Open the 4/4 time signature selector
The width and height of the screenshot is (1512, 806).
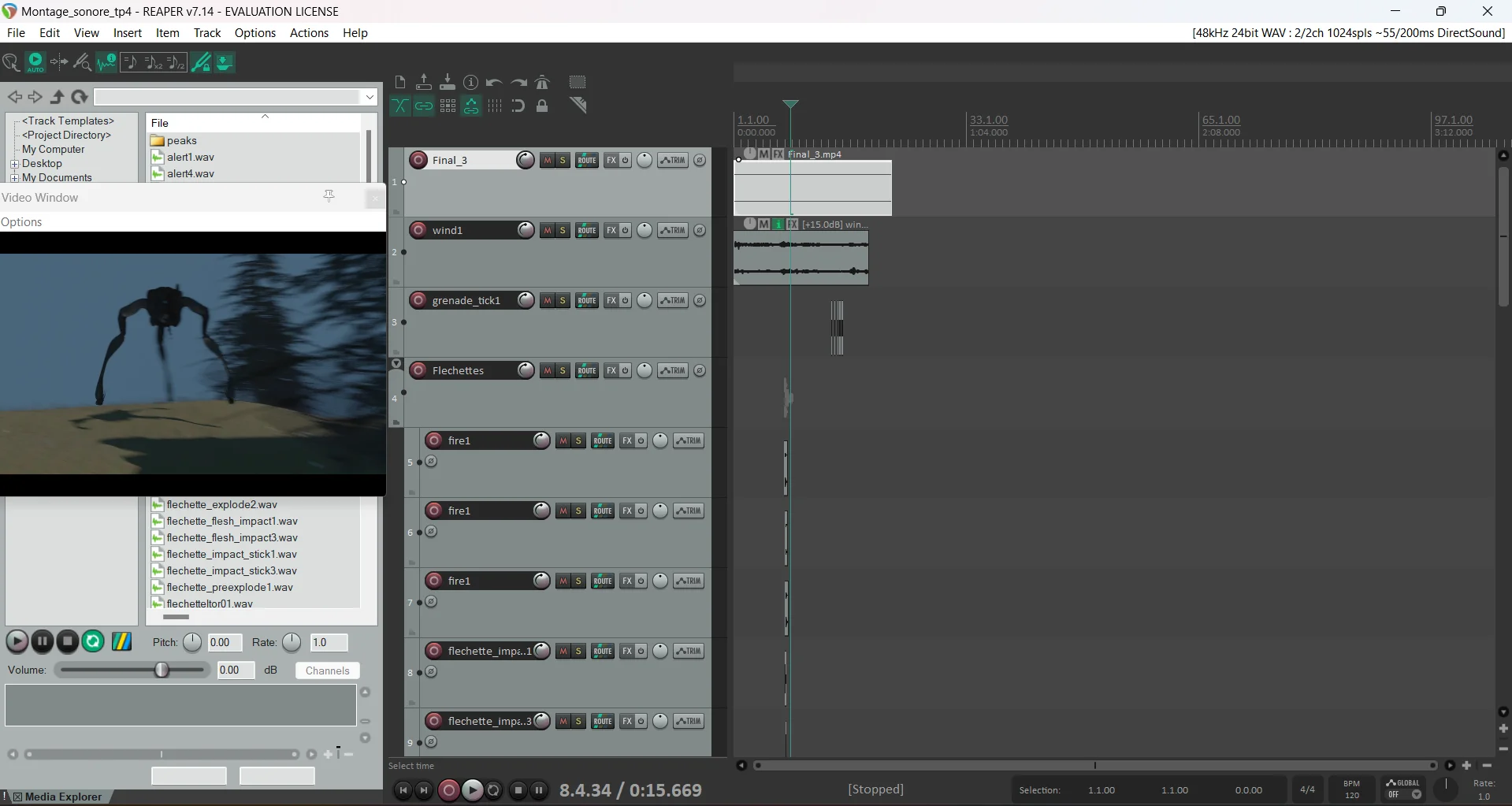(1307, 789)
